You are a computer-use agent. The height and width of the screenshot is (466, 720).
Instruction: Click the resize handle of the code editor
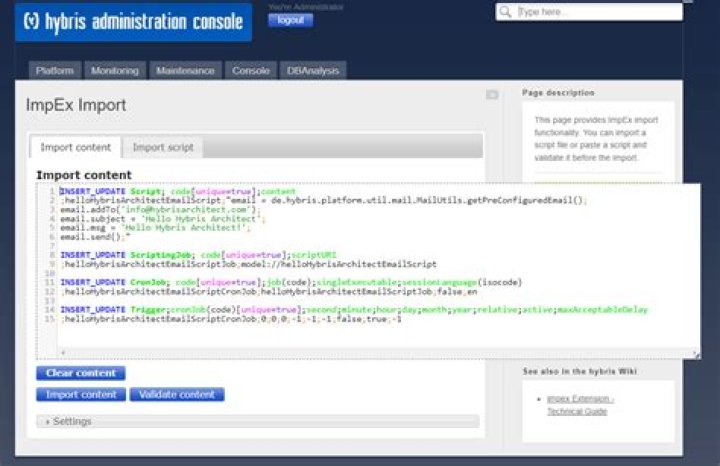[696, 353]
